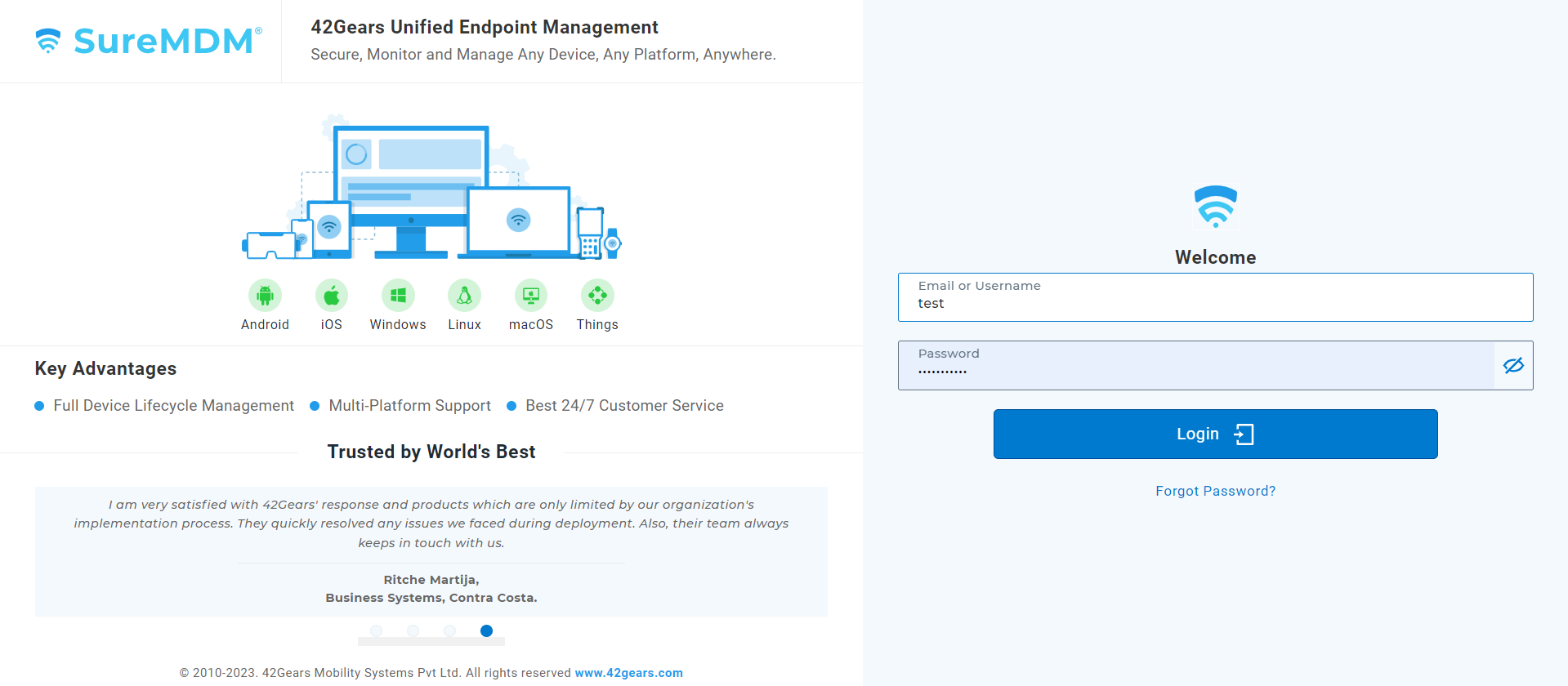Image resolution: width=1568 pixels, height=686 pixels.
Task: Click the blue Login button
Action: coord(1216,434)
